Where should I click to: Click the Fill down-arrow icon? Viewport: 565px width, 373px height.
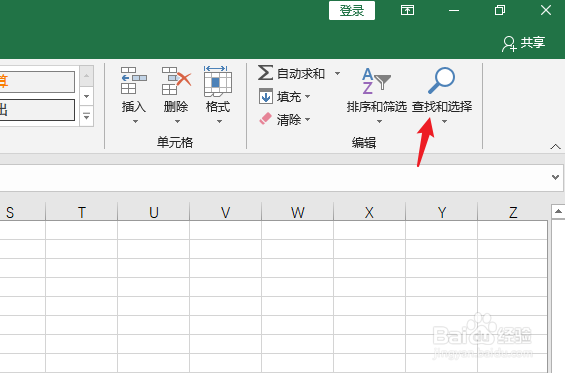click(x=266, y=96)
